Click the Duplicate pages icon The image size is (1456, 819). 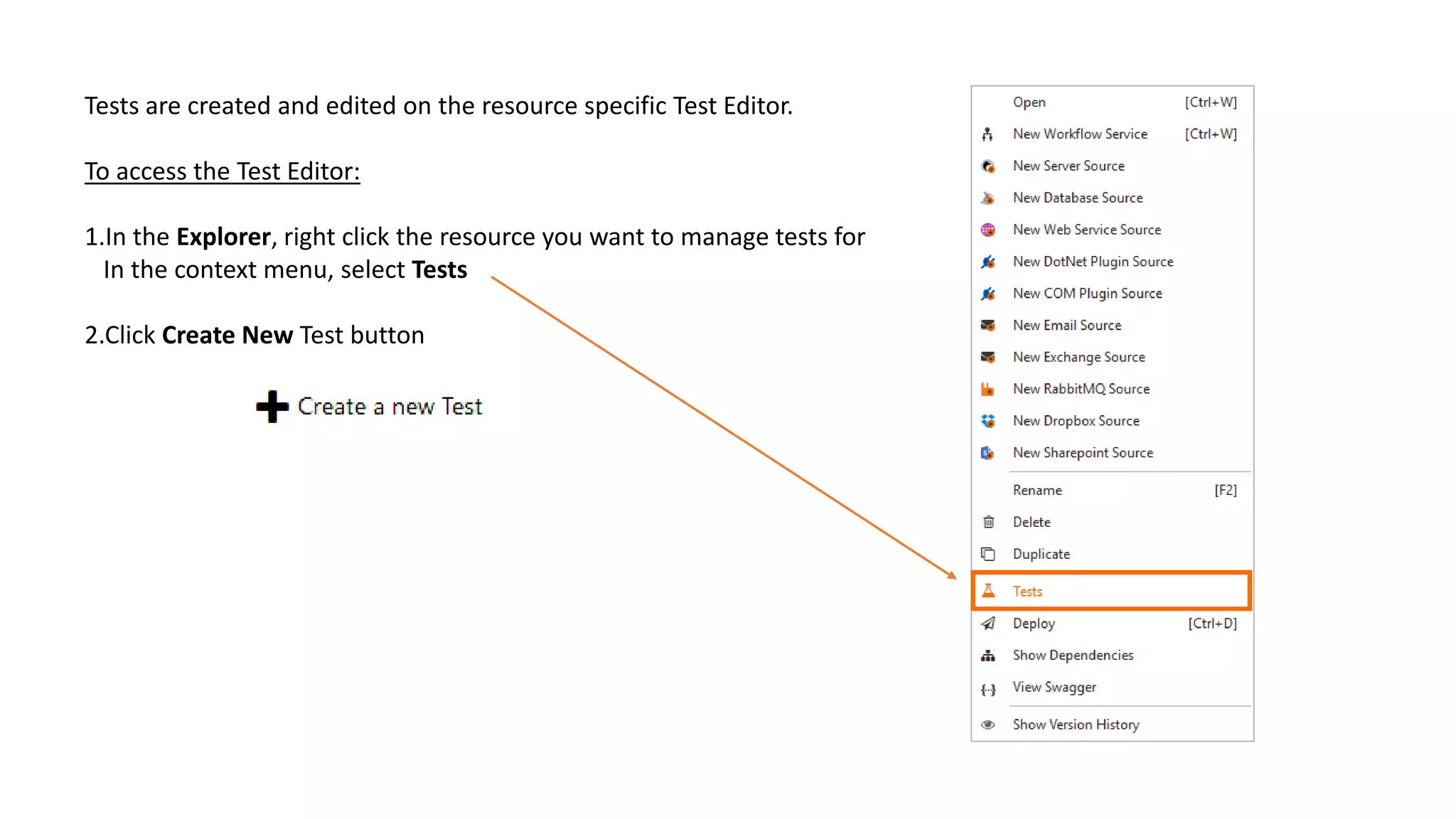(988, 554)
